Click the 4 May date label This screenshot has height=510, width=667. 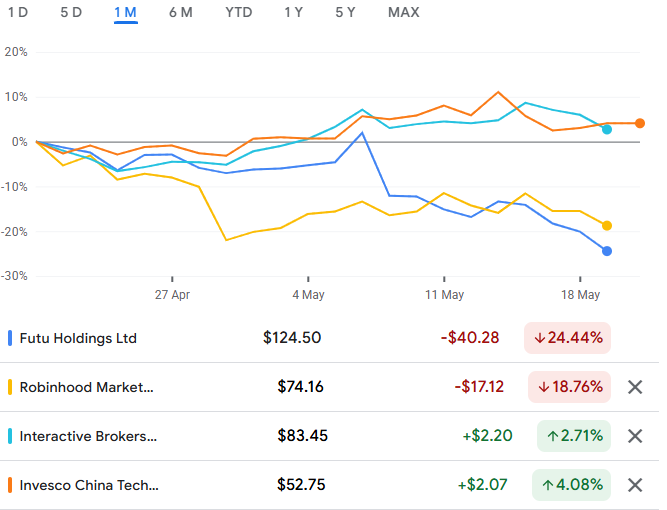[x=308, y=295]
